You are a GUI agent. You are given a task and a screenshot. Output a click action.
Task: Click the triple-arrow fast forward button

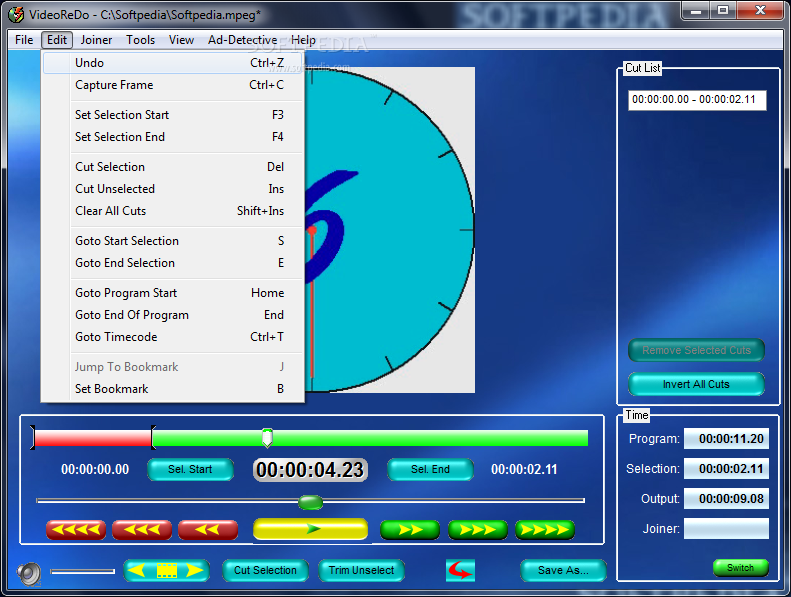click(x=477, y=530)
